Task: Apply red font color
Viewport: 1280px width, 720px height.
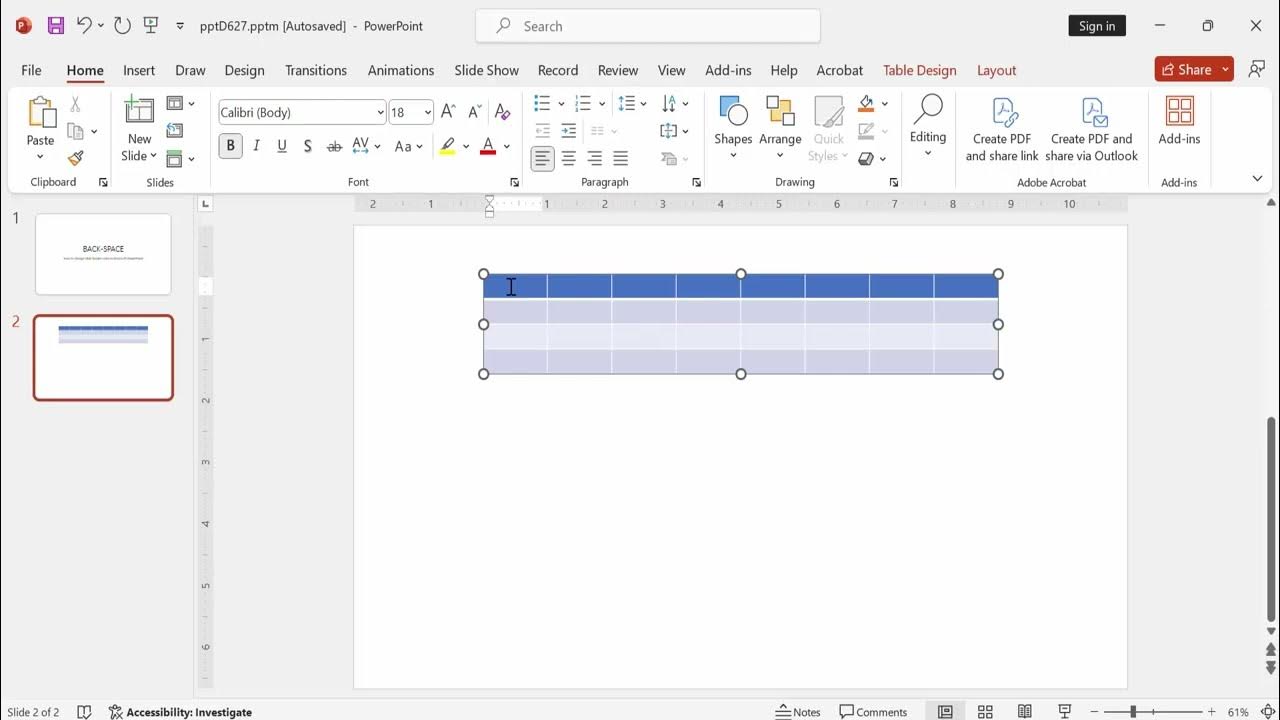Action: tap(488, 146)
